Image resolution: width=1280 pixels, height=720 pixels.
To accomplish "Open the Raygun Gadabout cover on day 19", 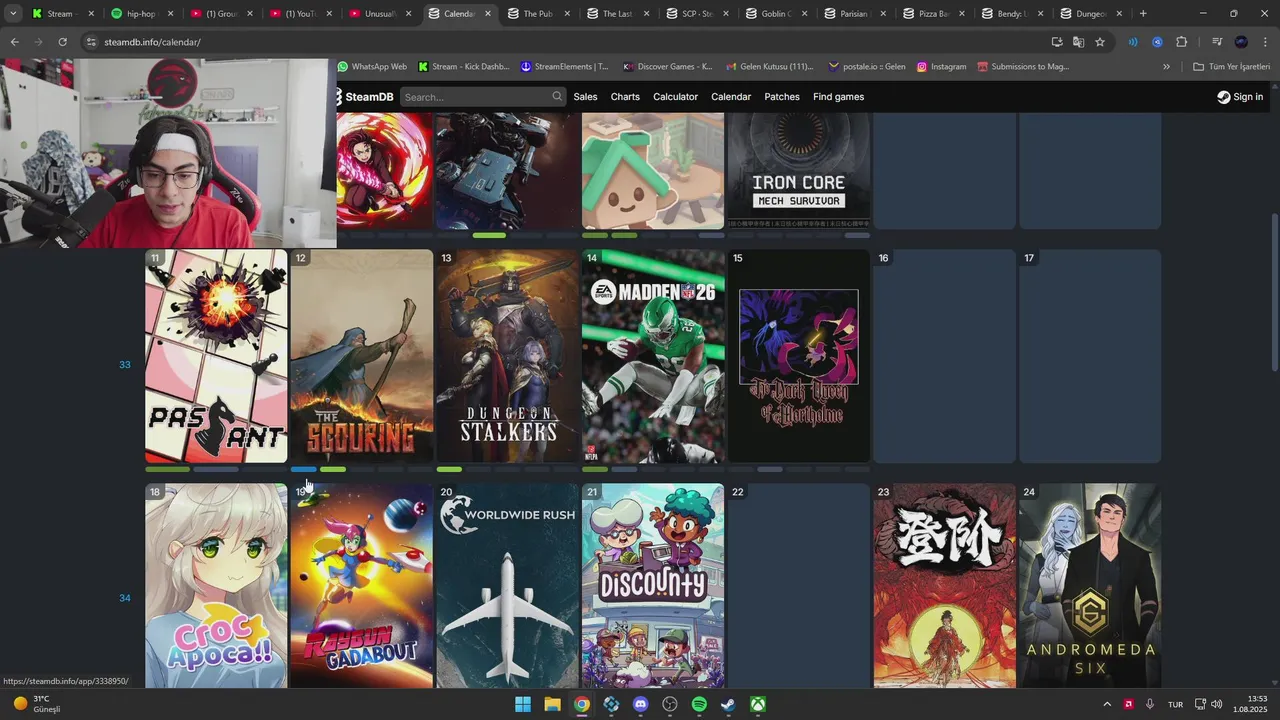I will [362, 586].
